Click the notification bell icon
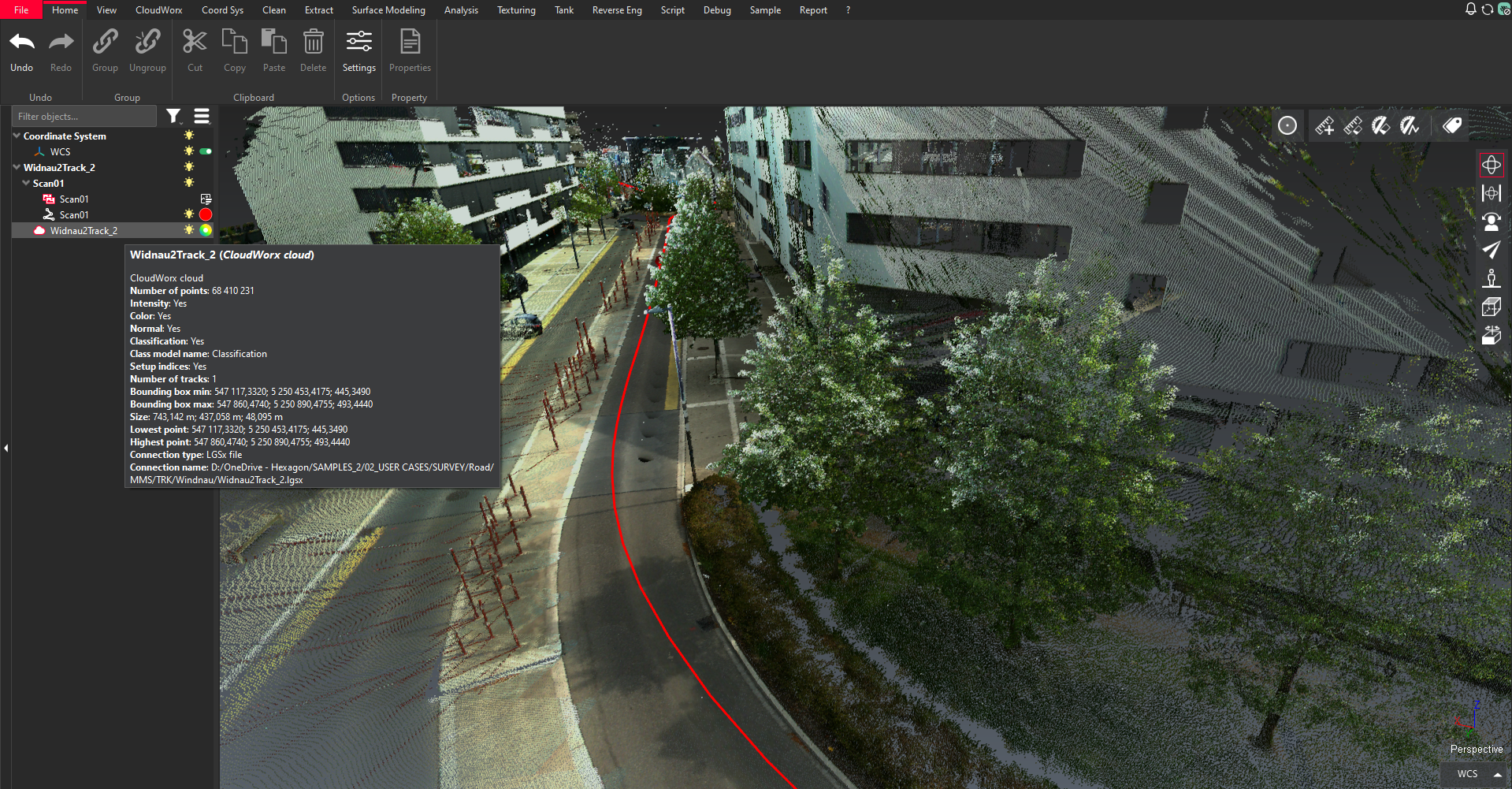The width and height of the screenshot is (1512, 789). (1470, 9)
